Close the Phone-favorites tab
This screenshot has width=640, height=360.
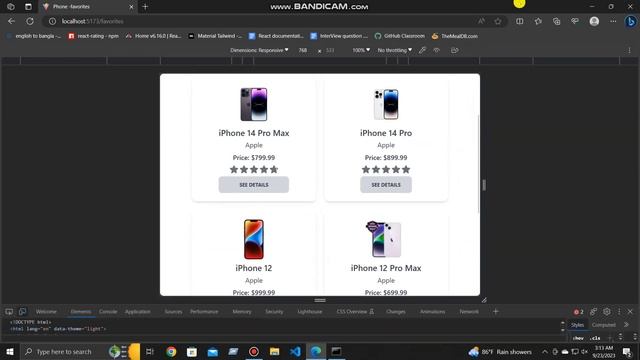point(131,7)
